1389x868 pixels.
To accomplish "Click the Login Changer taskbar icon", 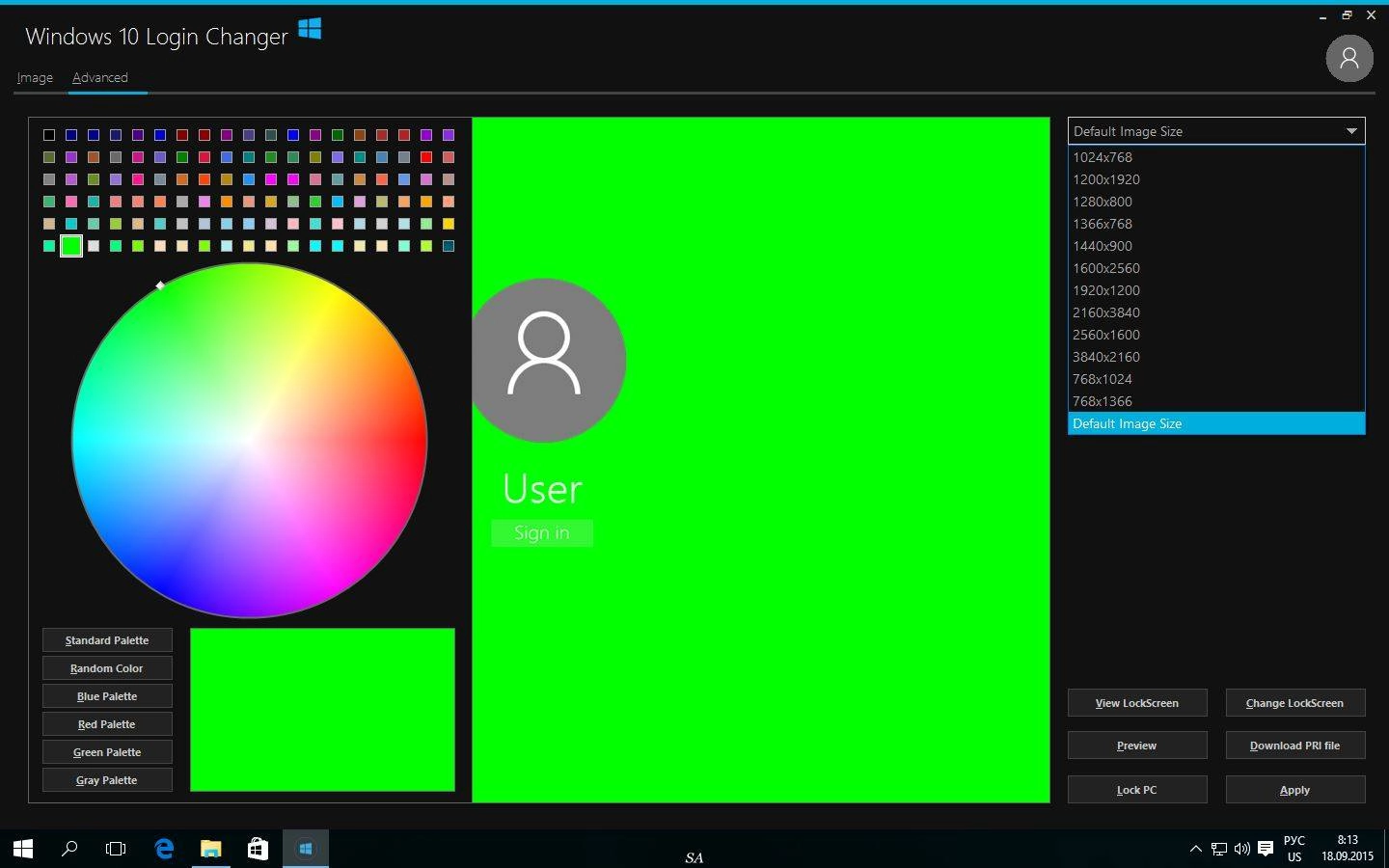I will pyautogui.click(x=305, y=849).
